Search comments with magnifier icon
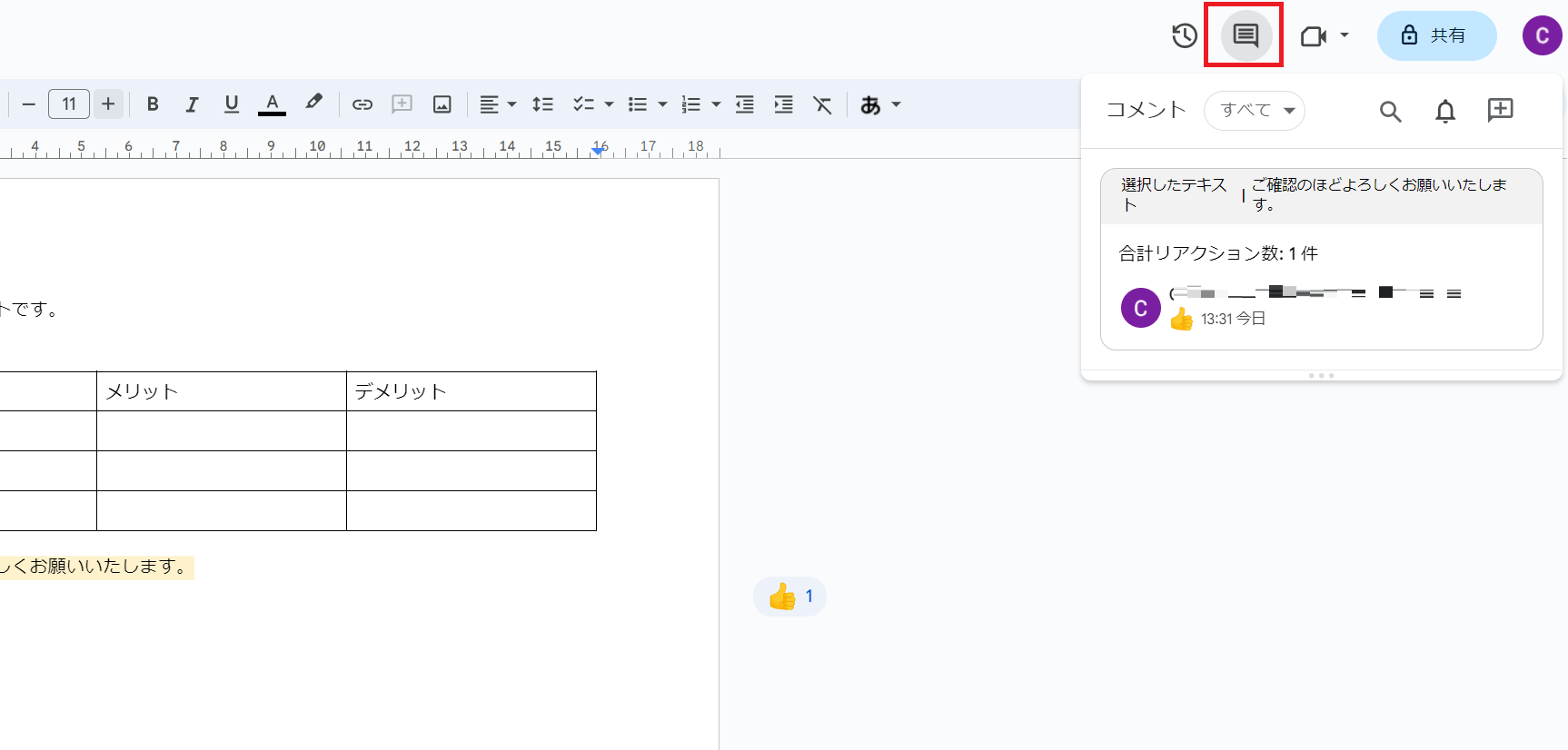This screenshot has width=1568, height=750. (x=1390, y=111)
